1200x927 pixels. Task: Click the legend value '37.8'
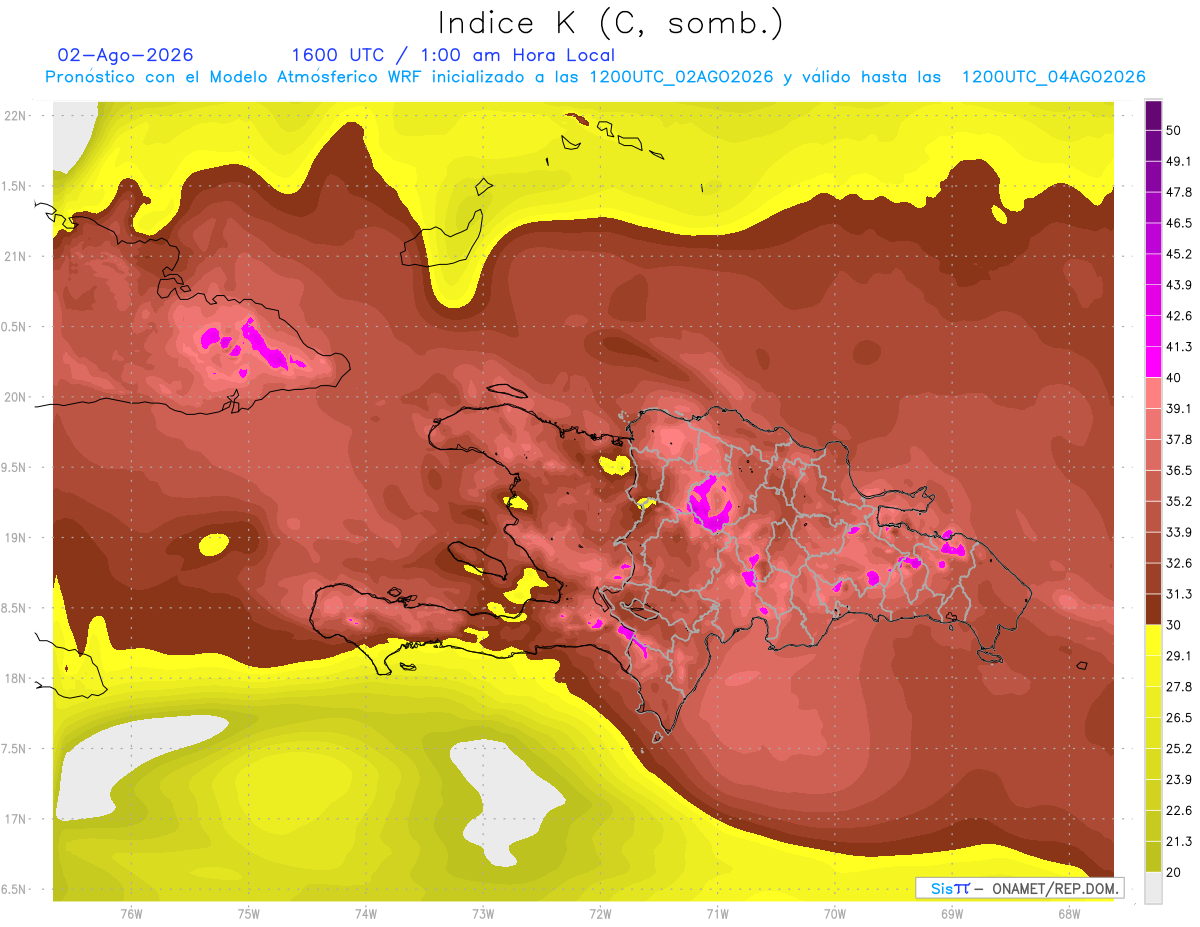1179,439
